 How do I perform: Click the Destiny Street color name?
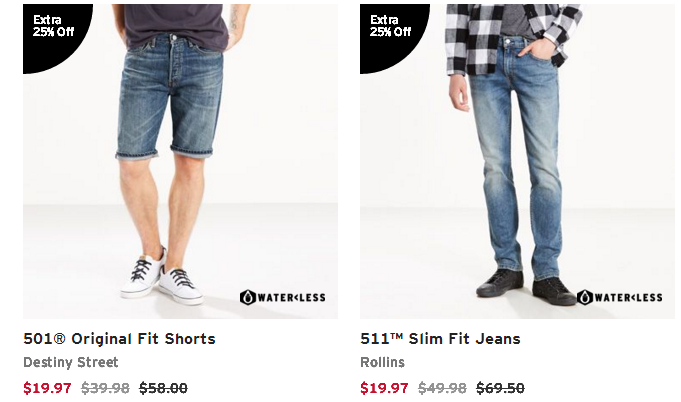pyautogui.click(x=71, y=362)
